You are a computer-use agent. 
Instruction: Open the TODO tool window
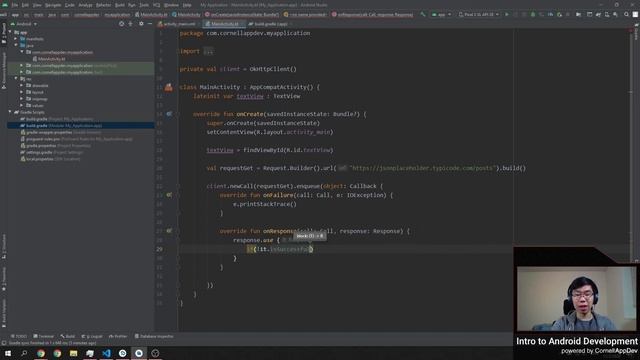tap(19, 336)
